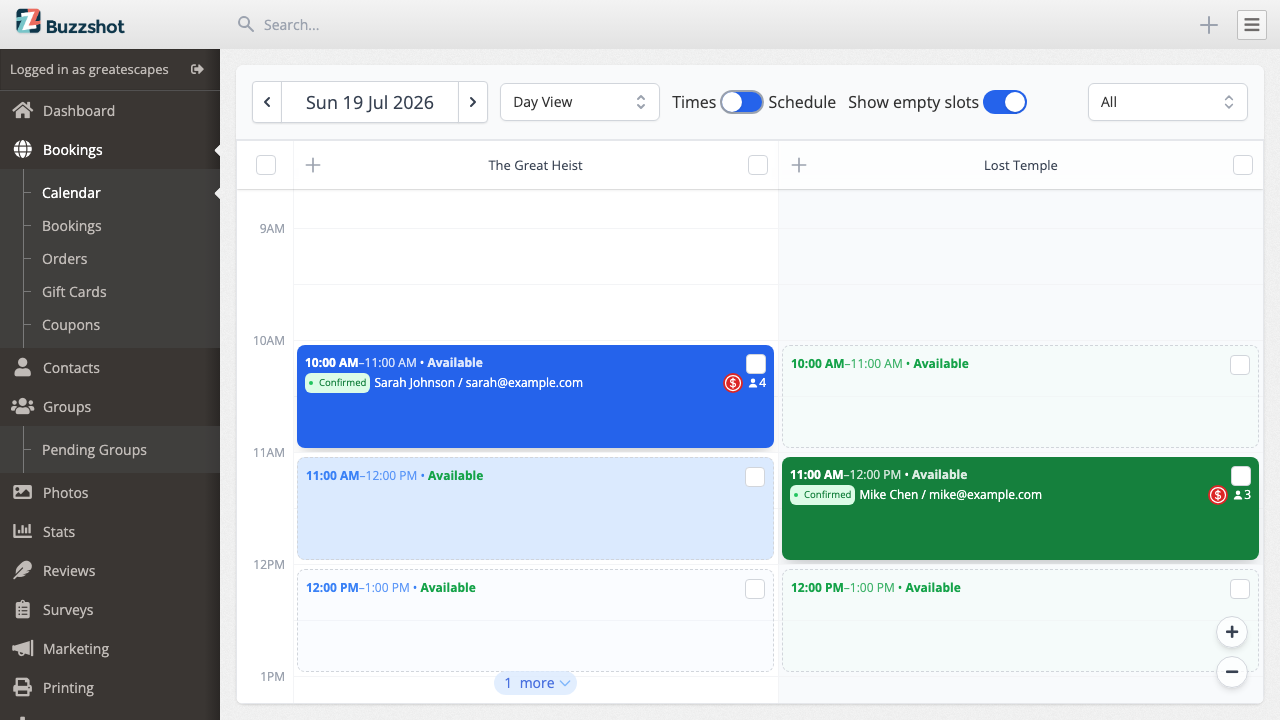
Task: Click the Stats bar chart icon
Action: pos(22,531)
